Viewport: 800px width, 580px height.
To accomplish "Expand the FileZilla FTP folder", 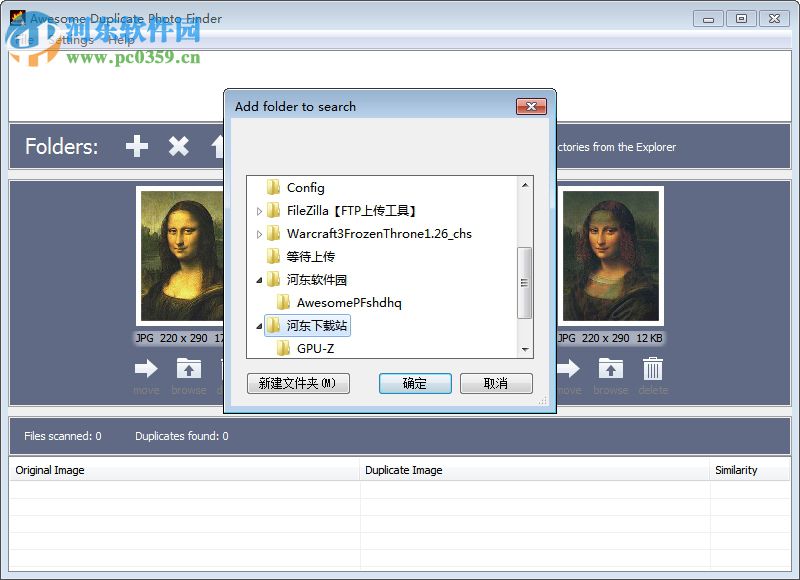I will pos(259,210).
